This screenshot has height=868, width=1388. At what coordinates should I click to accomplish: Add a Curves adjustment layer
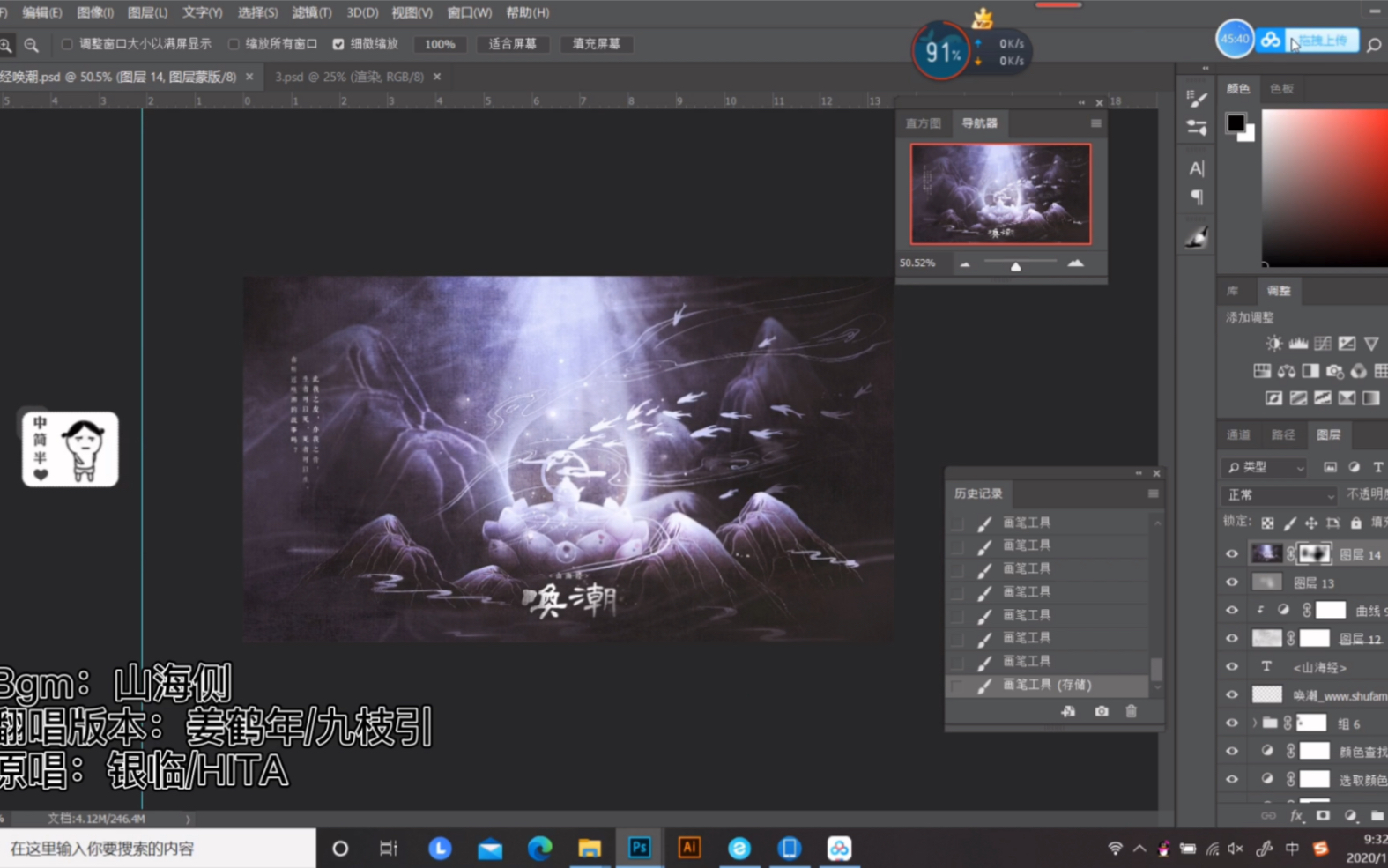click(x=1323, y=344)
